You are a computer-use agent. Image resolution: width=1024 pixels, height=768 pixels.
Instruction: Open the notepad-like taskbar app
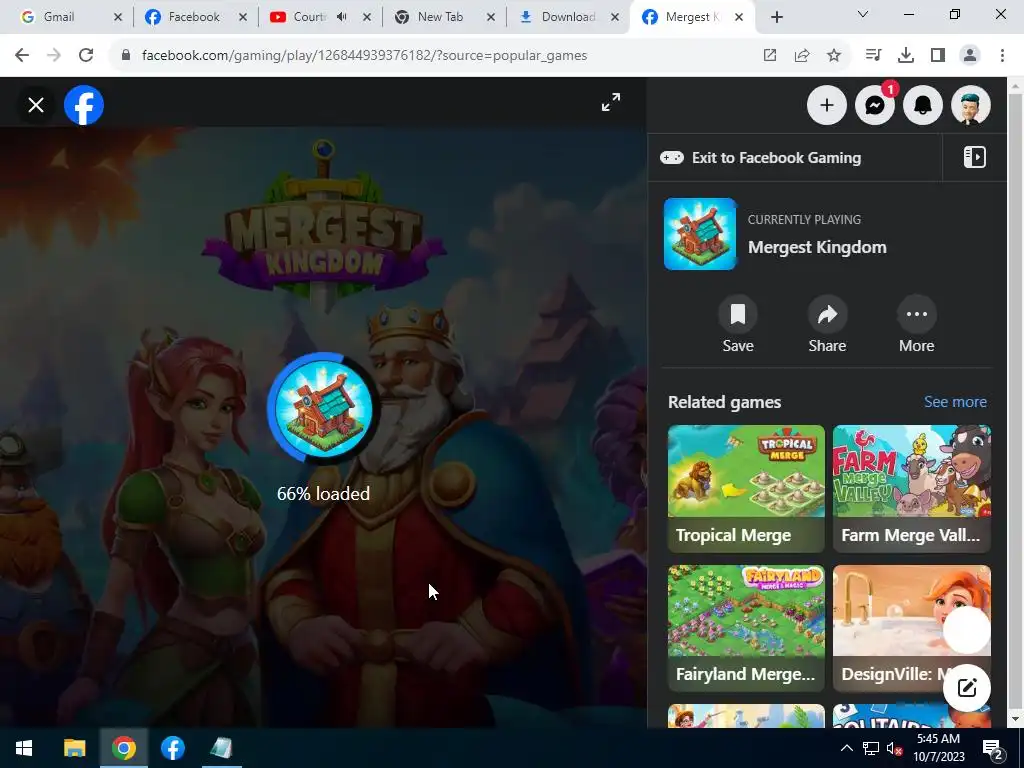click(221, 748)
